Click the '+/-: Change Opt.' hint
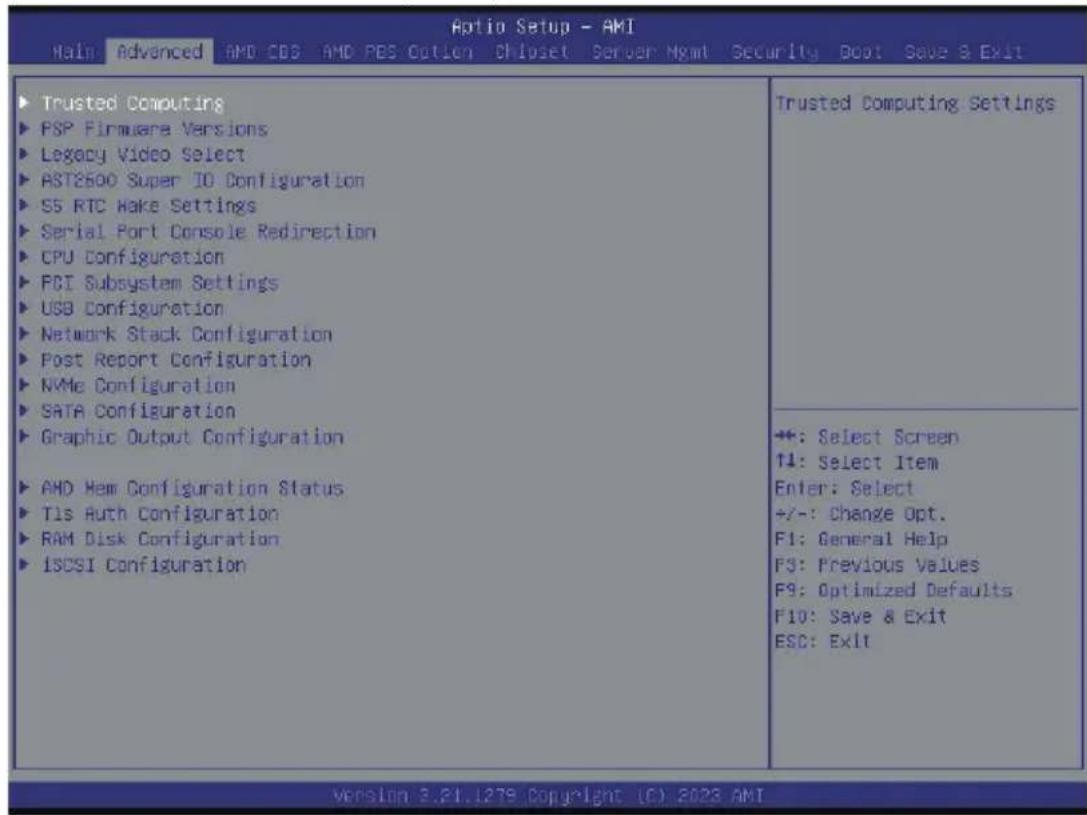 860,514
